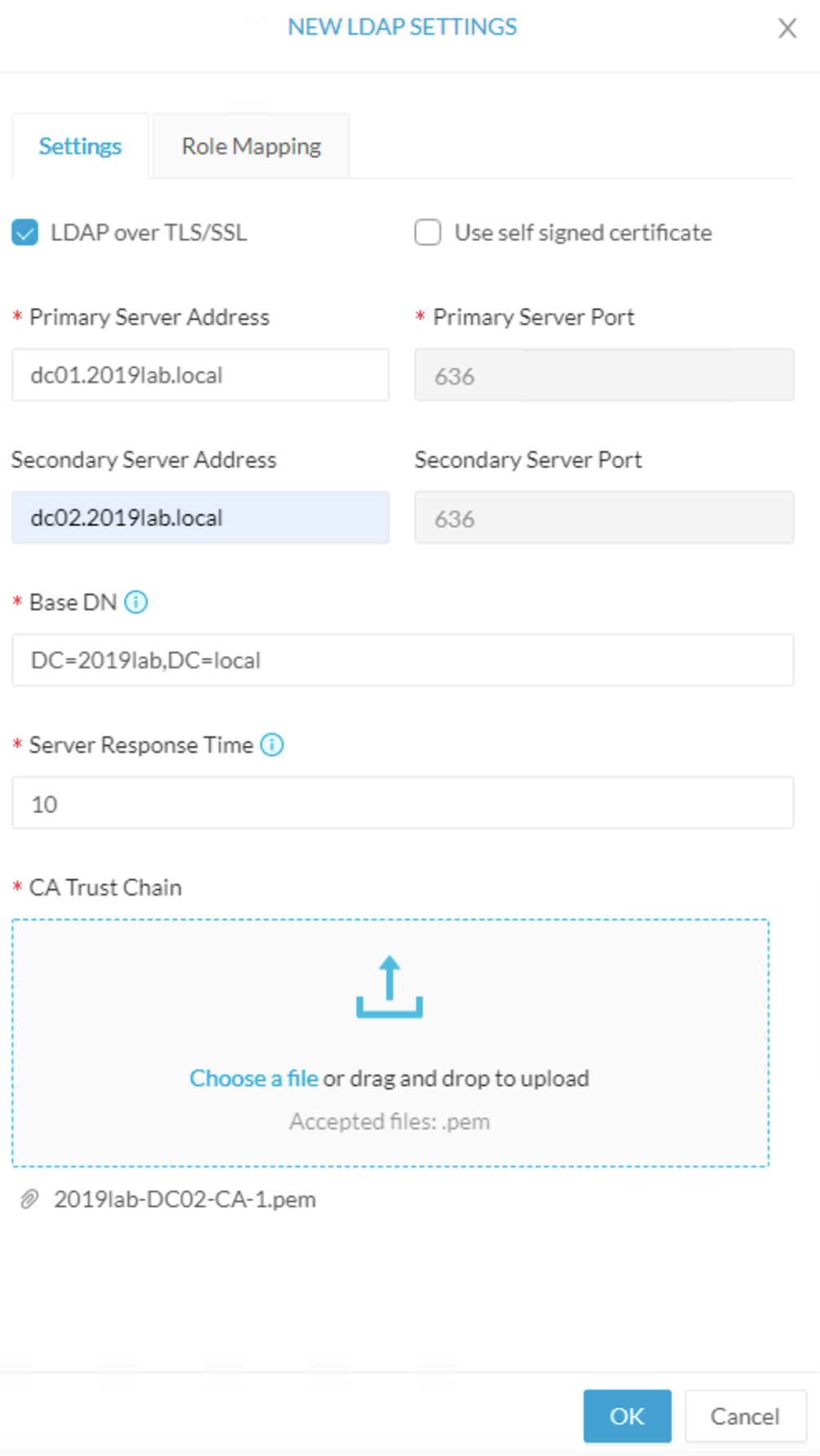The height and width of the screenshot is (1456, 820).
Task: Enable Use self signed certificate
Action: point(428,233)
